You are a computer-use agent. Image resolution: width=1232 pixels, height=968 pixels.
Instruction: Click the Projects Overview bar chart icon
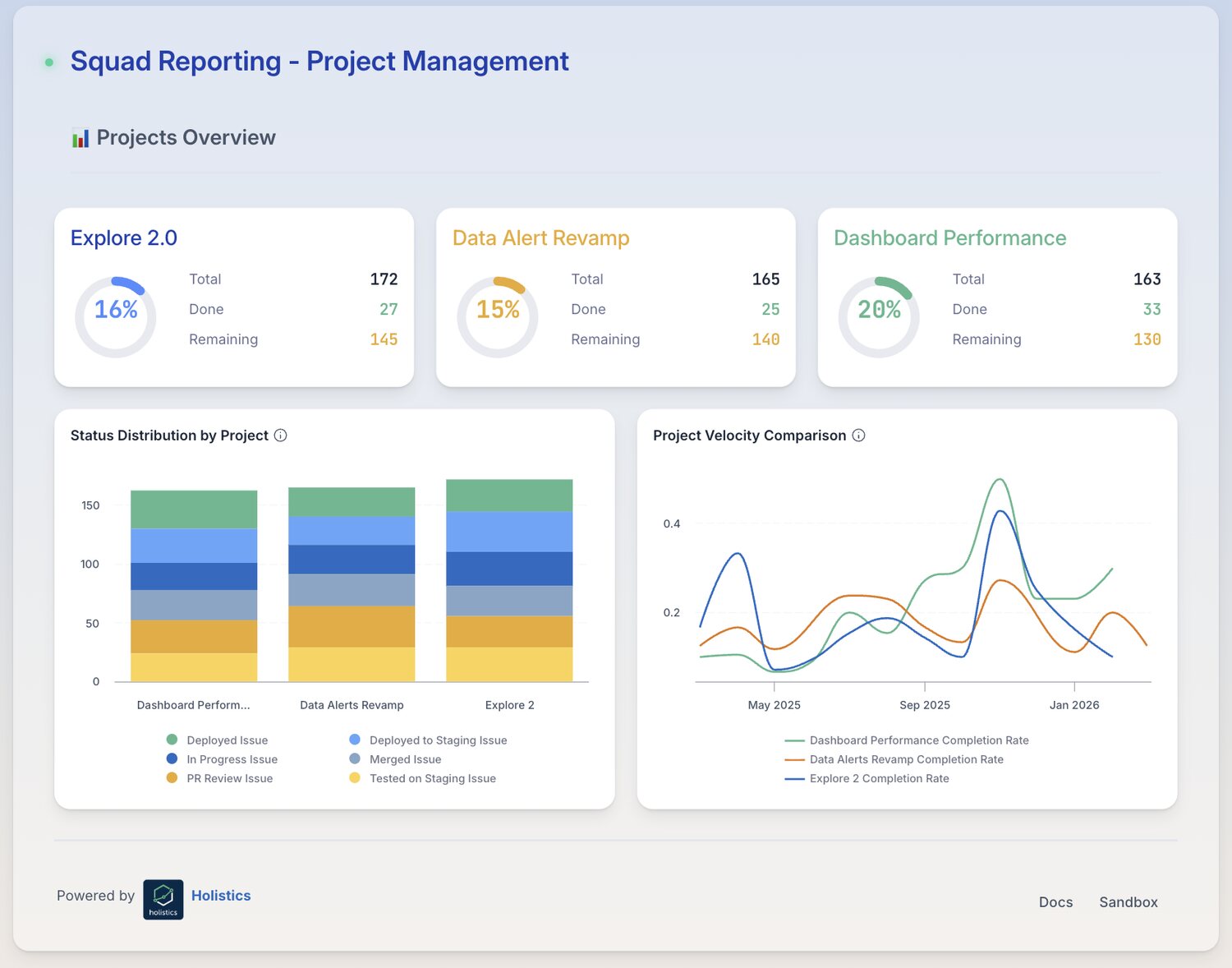point(80,138)
